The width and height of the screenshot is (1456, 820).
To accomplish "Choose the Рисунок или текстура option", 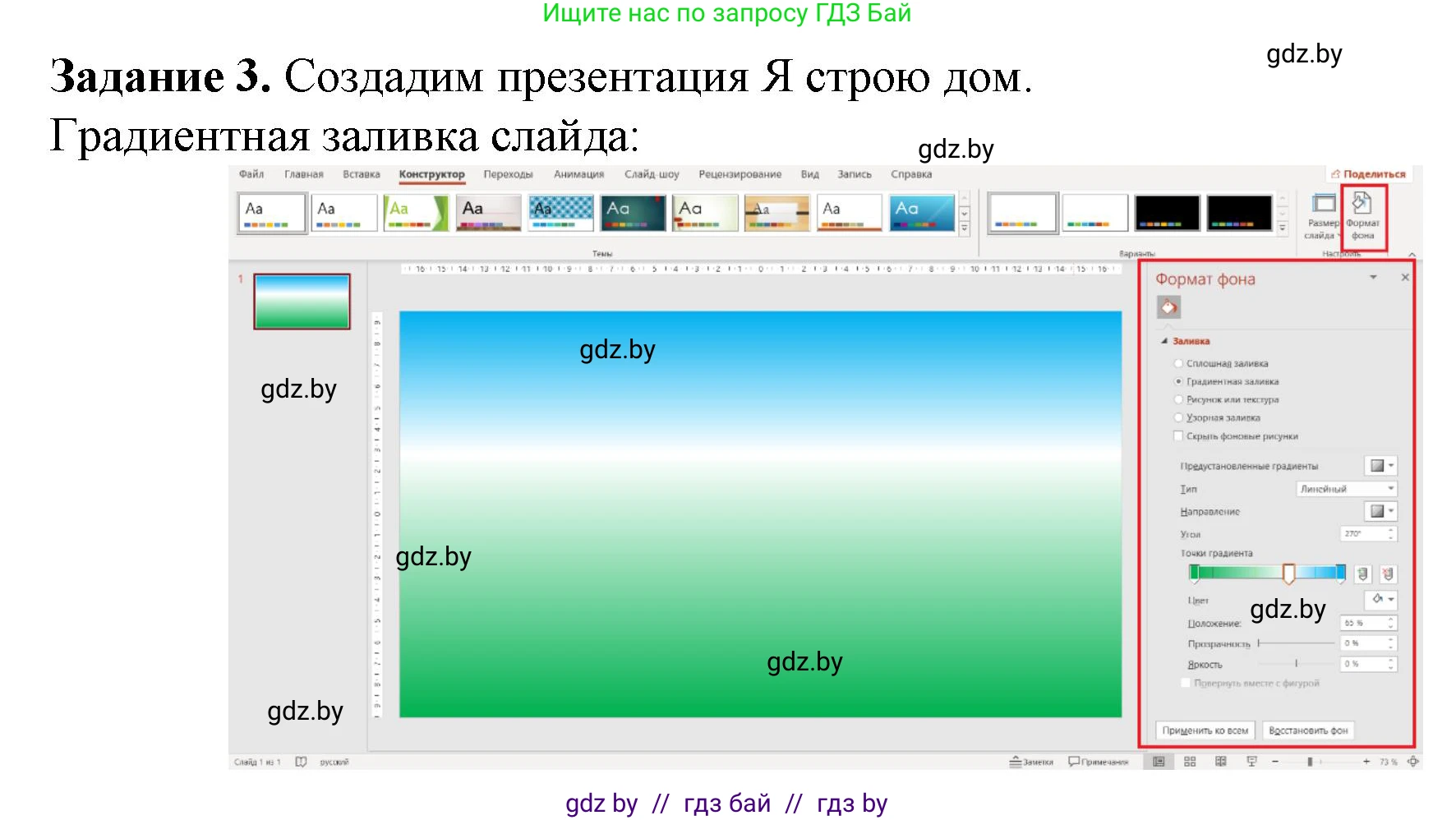I will coord(1177,400).
